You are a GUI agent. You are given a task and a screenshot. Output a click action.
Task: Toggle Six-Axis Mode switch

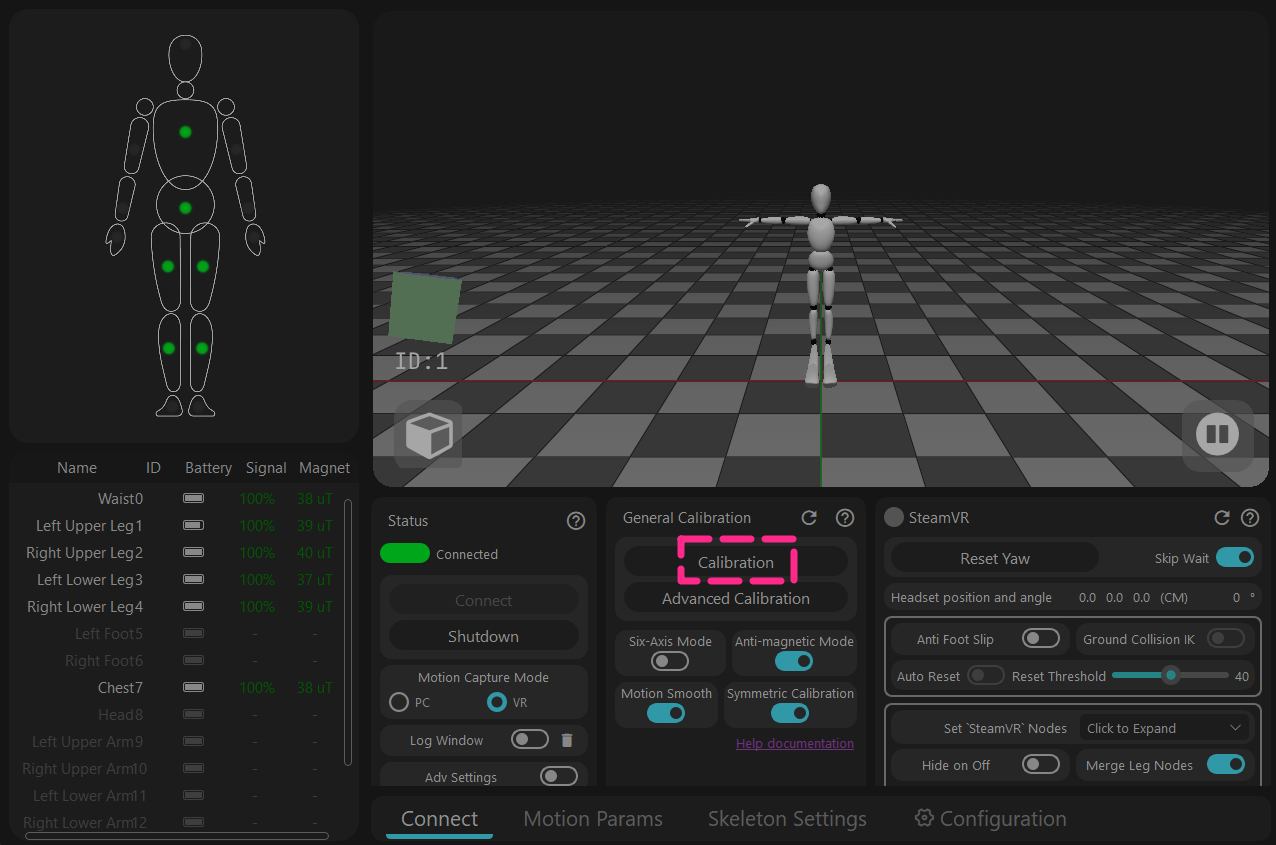click(670, 661)
